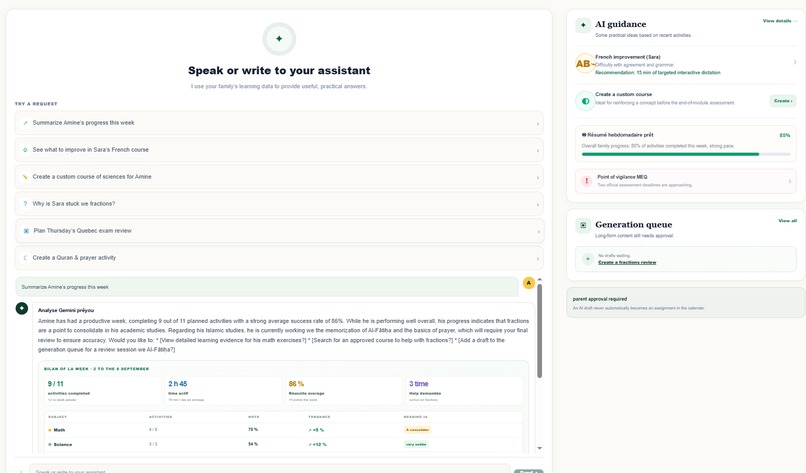Click the chat area vertical scrollbar thumb
This screenshot has width=806, height=473.
click(539, 331)
